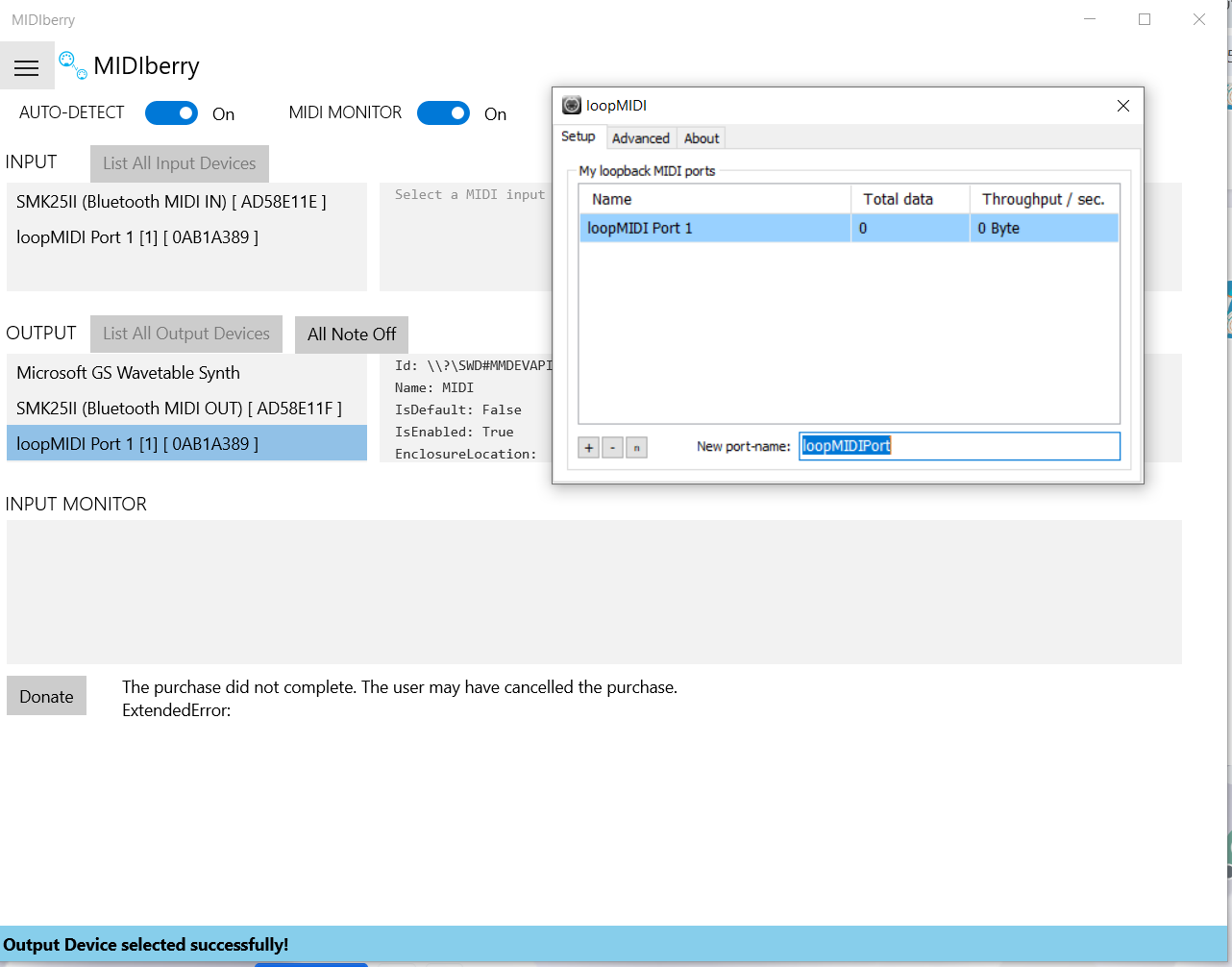1232x967 pixels.
Task: Close the loopMIDI window
Action: point(1123,106)
